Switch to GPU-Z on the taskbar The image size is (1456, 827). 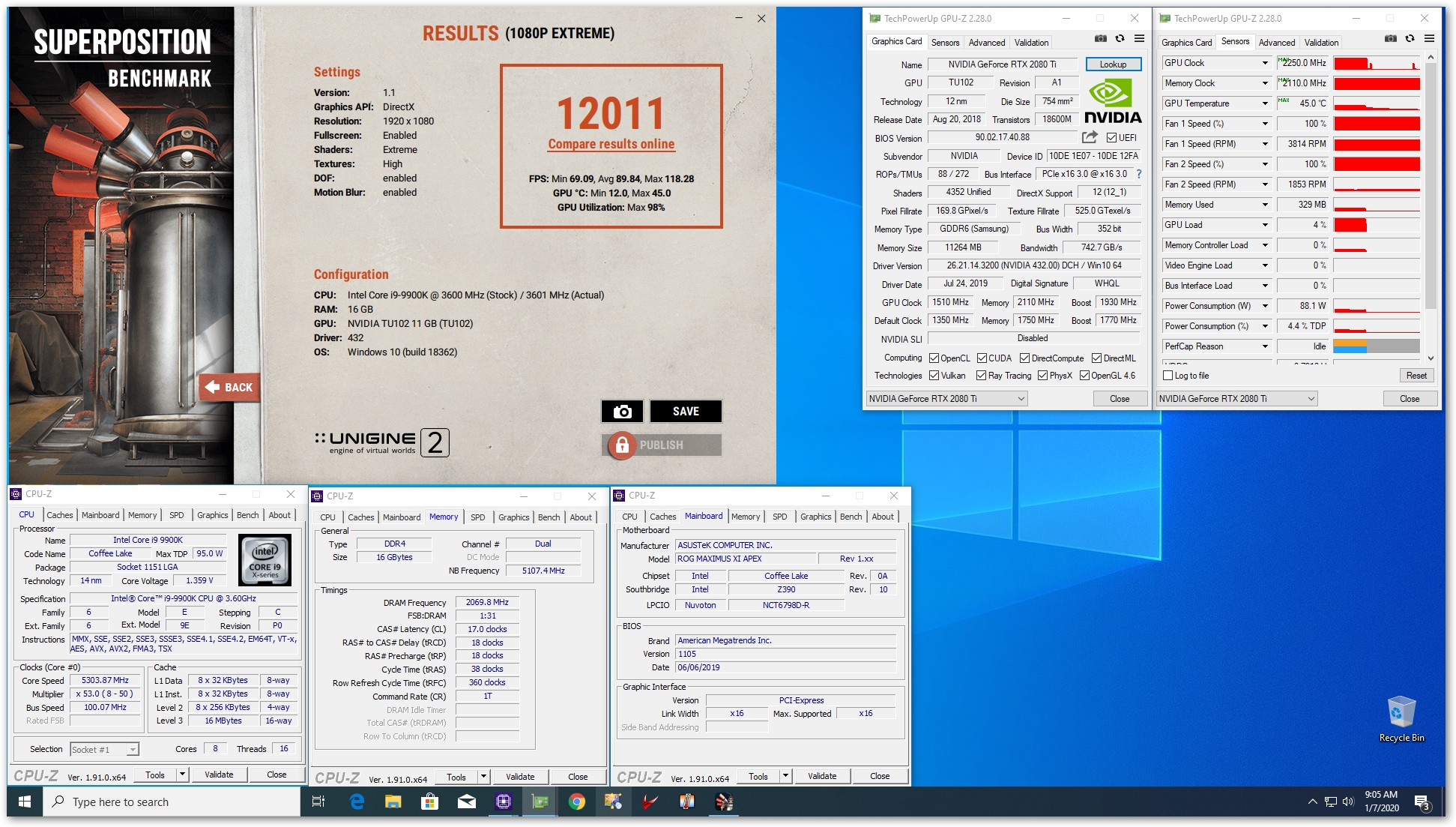540,802
